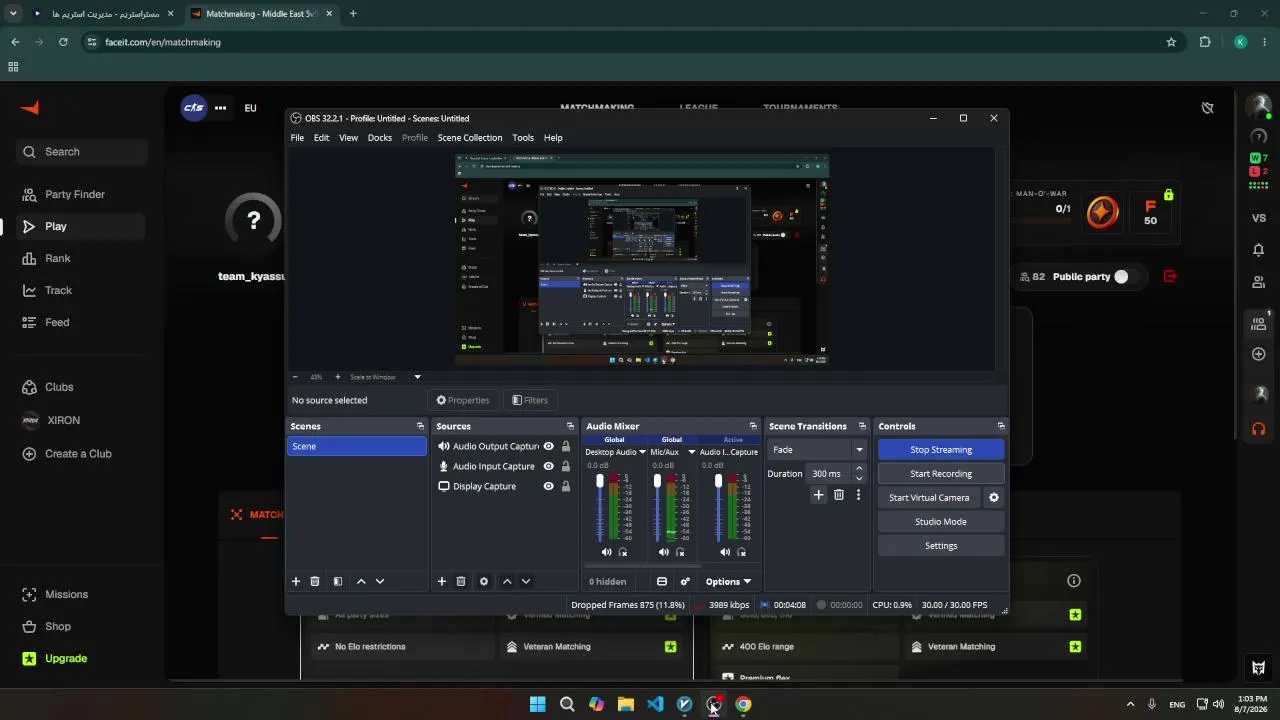Open the OBS Edit menu

click(321, 138)
